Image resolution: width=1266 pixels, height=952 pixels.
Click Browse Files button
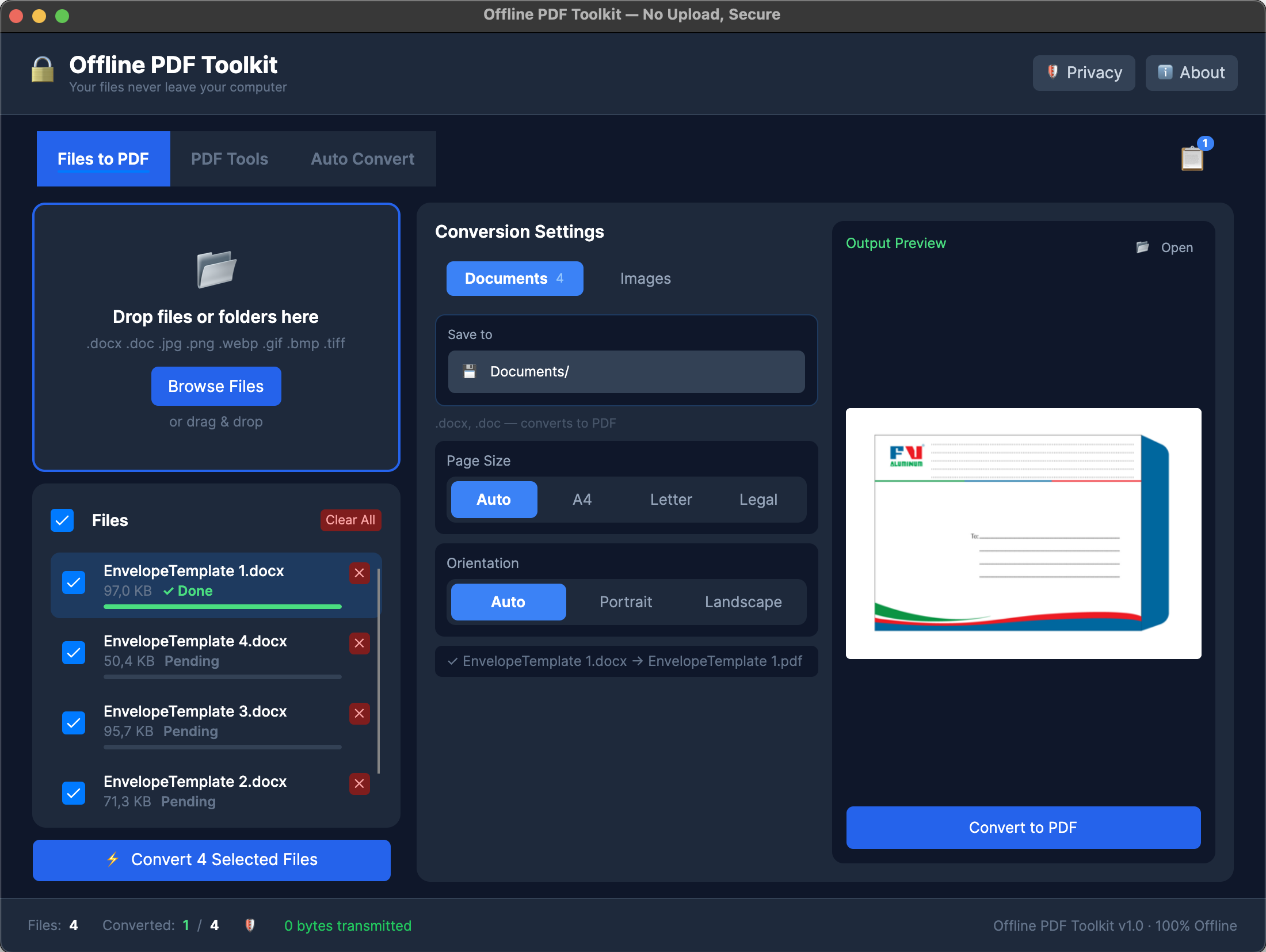[x=216, y=386]
